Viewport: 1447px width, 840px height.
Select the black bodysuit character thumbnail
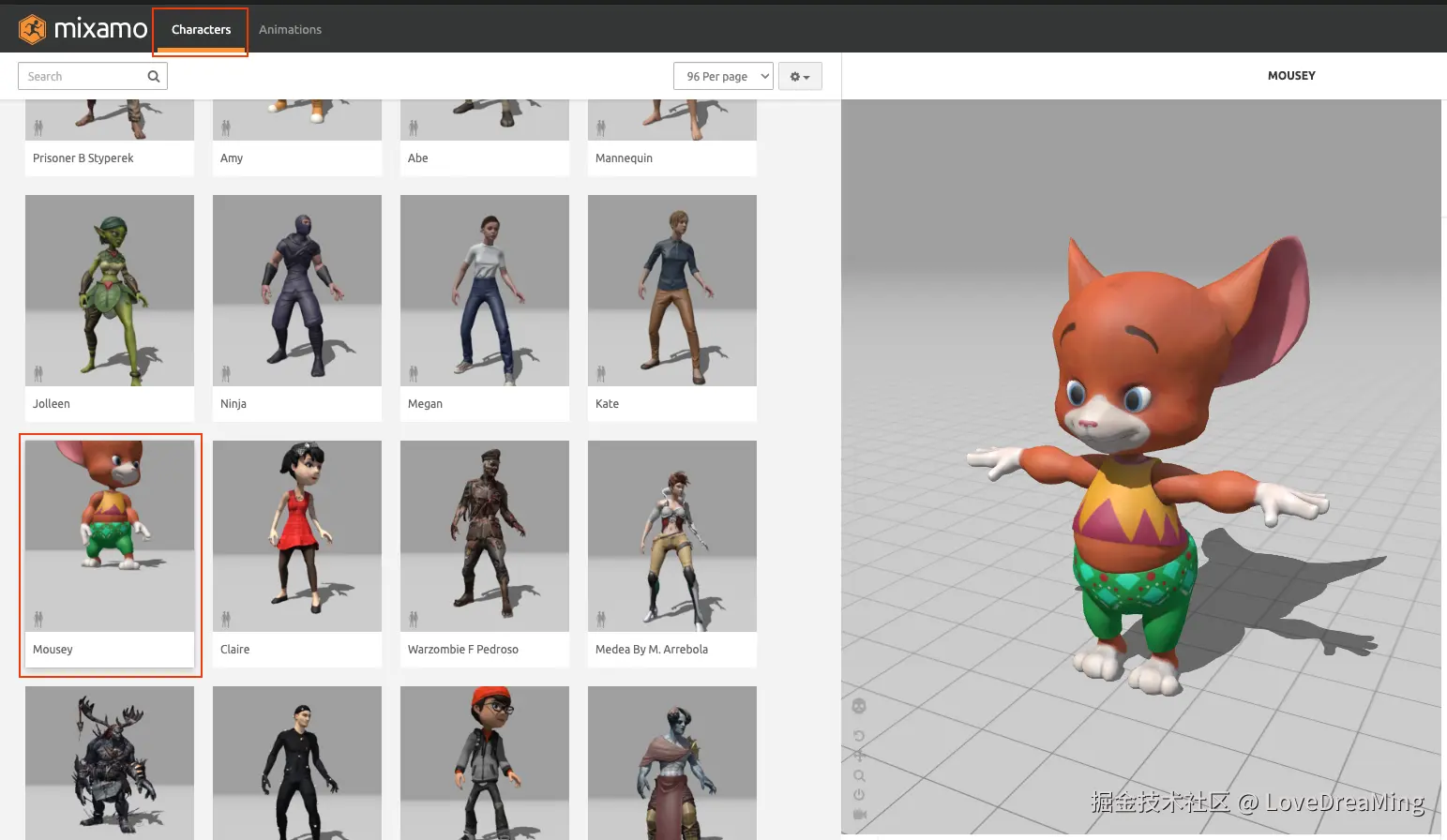click(x=297, y=763)
